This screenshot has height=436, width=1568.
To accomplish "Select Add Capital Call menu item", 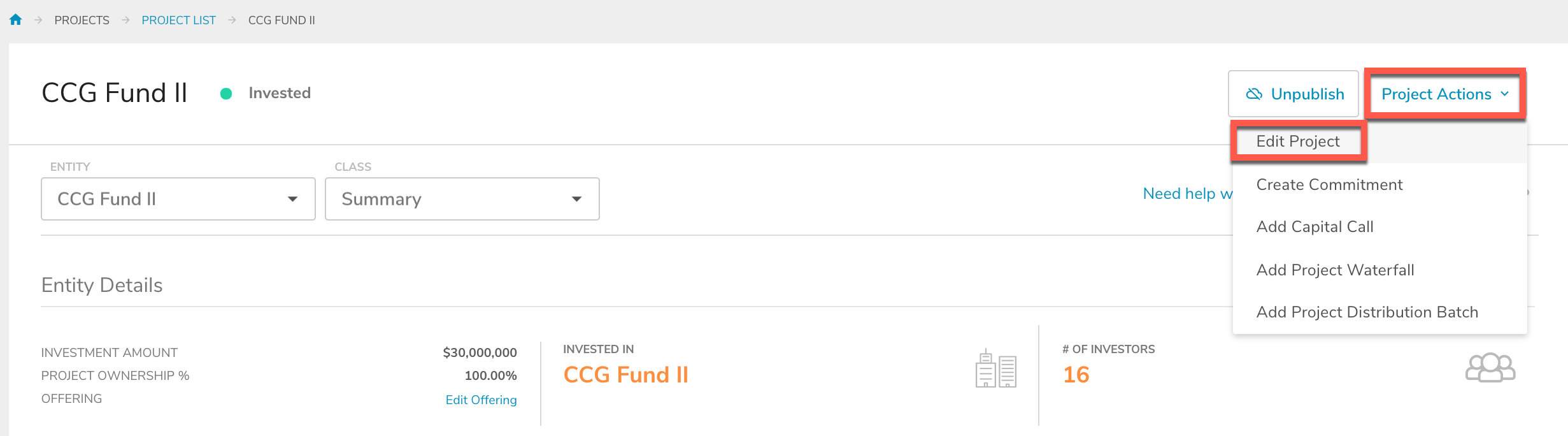I will tap(1315, 227).
